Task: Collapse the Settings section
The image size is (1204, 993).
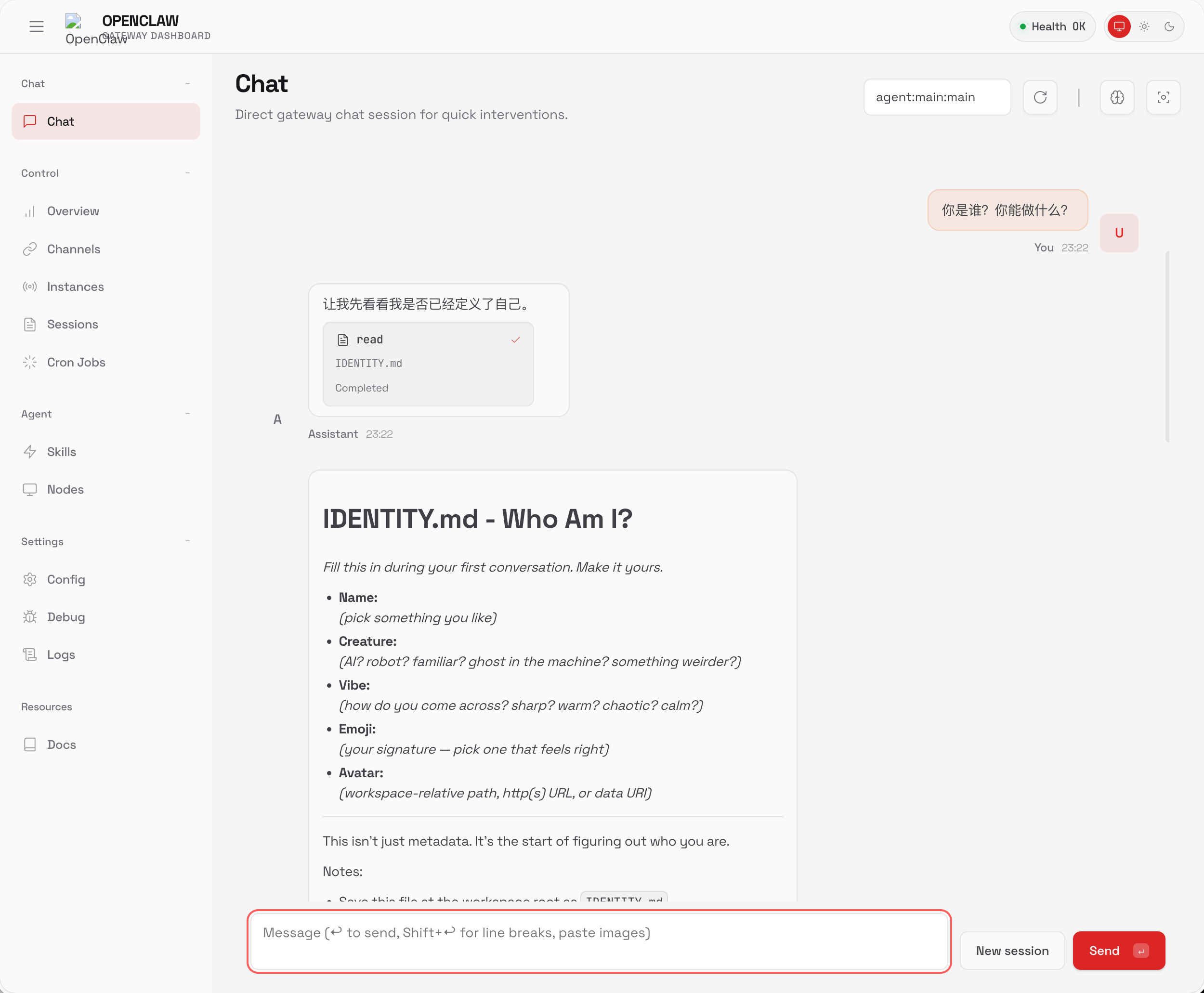Action: pos(187,541)
